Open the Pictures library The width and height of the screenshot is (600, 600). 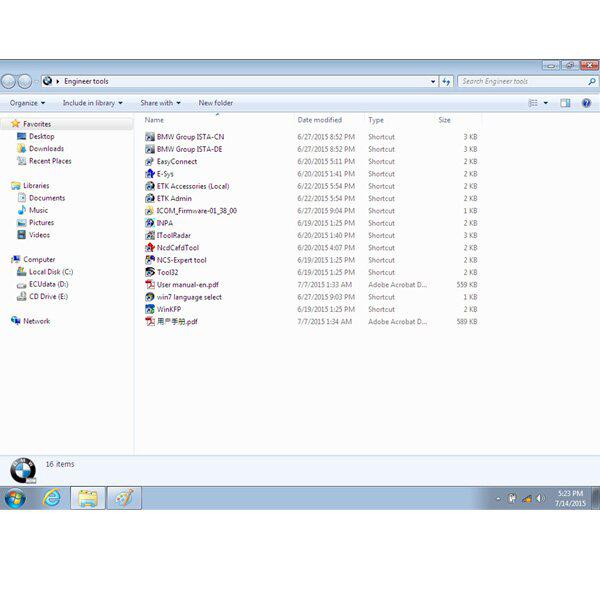point(41,222)
